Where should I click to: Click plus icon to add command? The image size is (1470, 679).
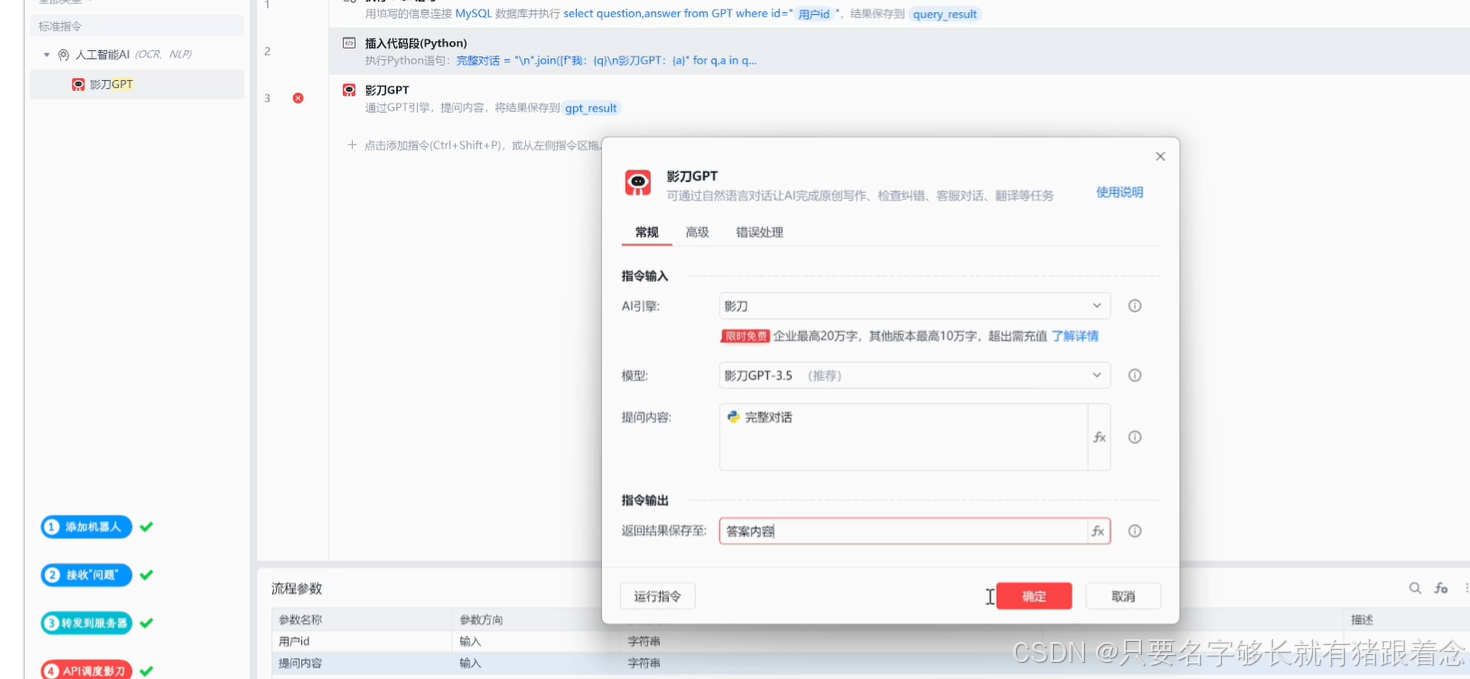(352, 145)
